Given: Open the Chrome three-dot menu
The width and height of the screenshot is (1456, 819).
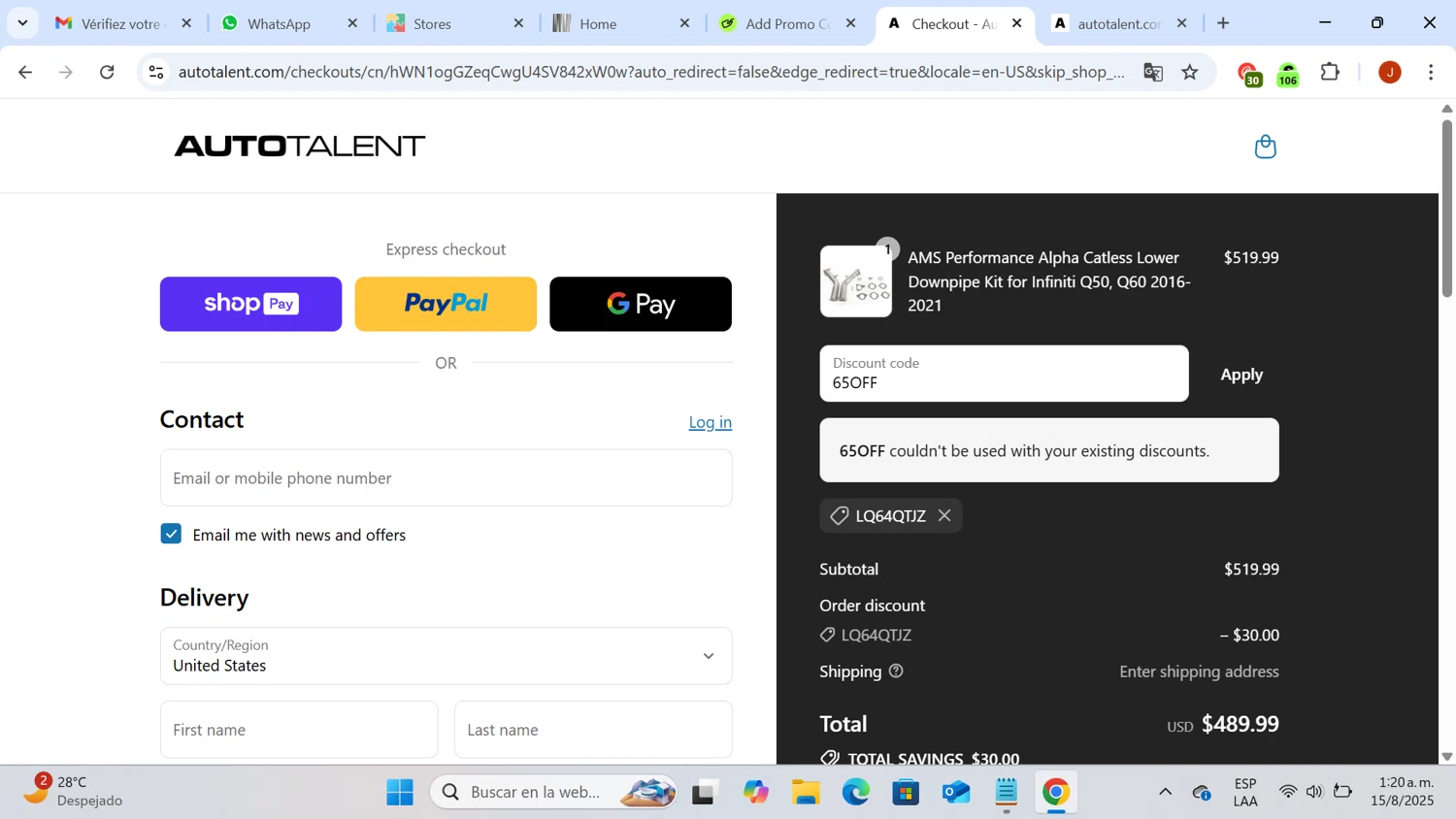Looking at the screenshot, I should [x=1431, y=72].
